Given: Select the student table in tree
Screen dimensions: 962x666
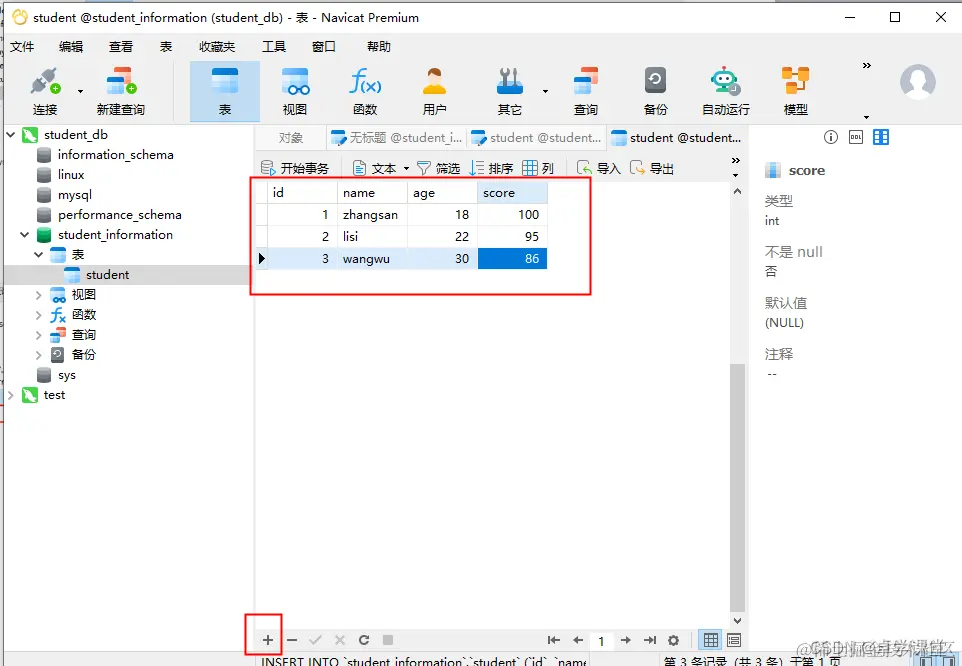Looking at the screenshot, I should tap(107, 275).
